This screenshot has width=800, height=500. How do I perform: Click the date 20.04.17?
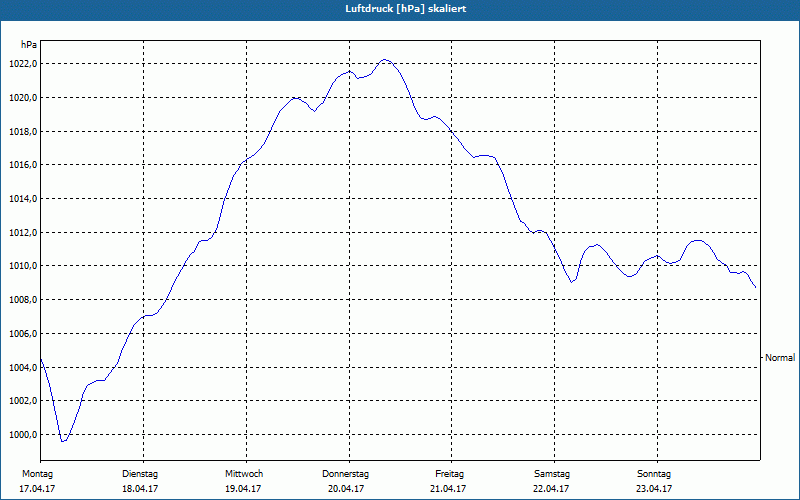346,489
